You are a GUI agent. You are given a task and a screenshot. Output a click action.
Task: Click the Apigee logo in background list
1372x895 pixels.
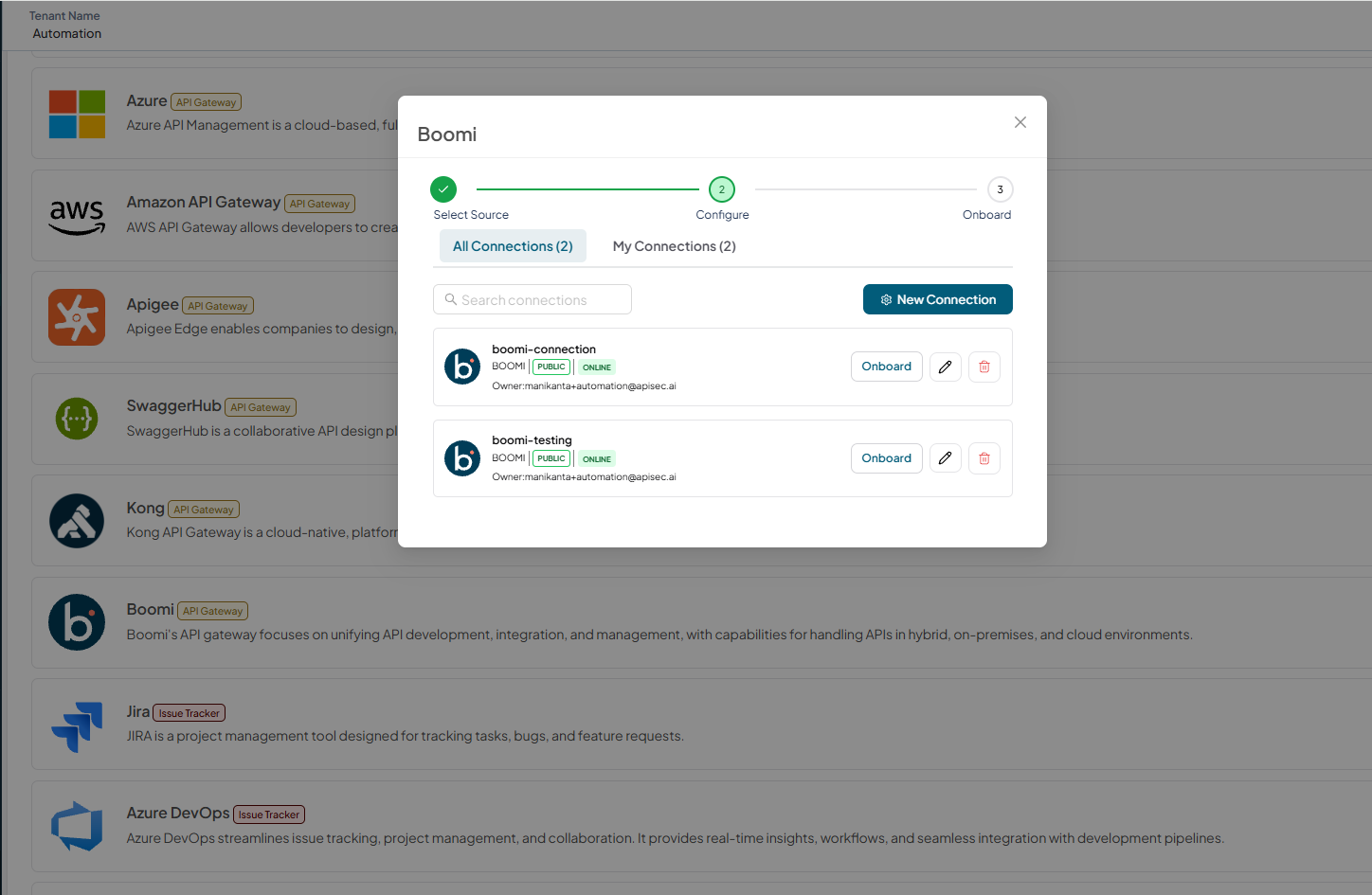pyautogui.click(x=77, y=317)
